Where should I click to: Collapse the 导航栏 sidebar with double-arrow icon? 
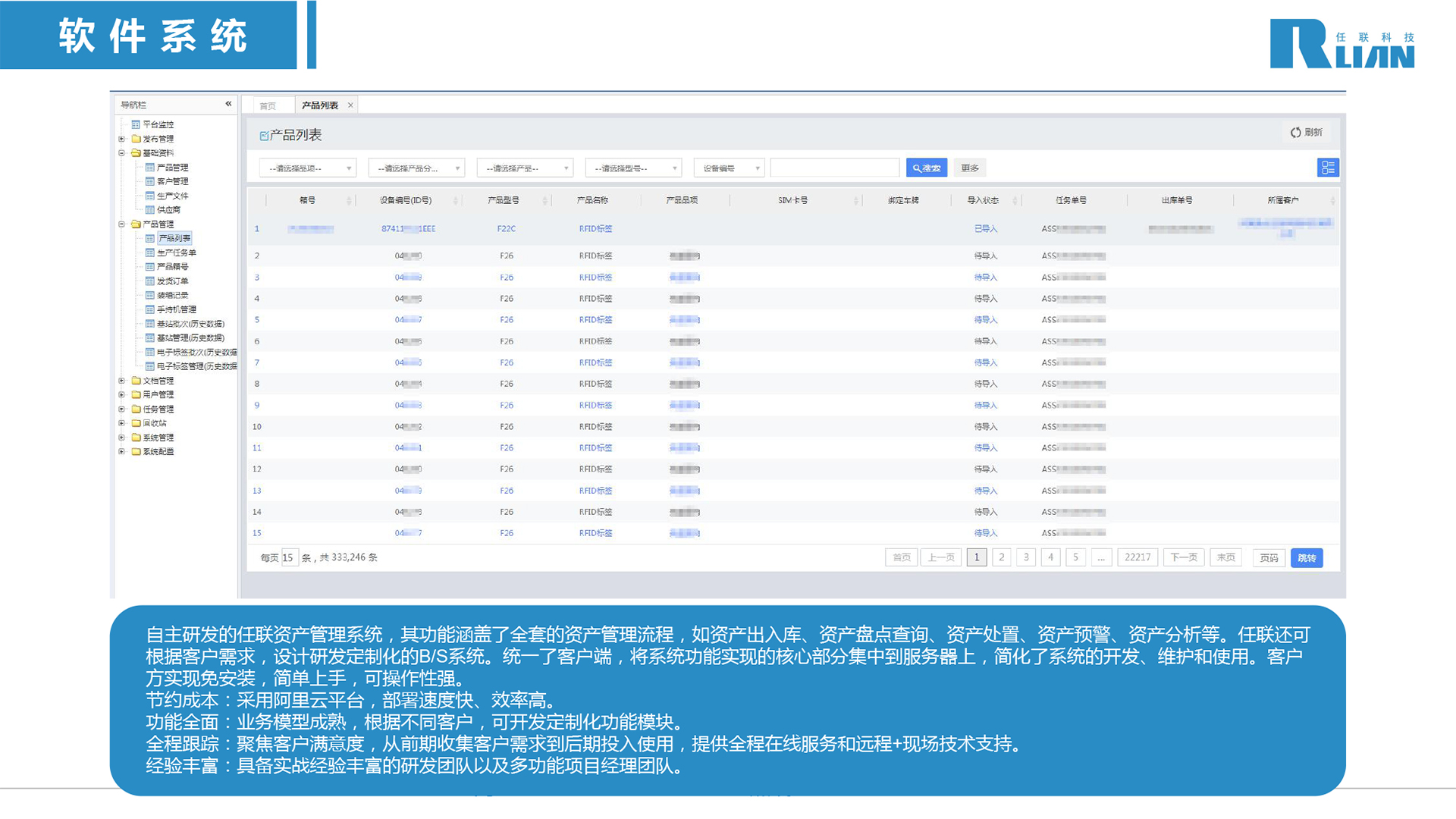tap(228, 104)
